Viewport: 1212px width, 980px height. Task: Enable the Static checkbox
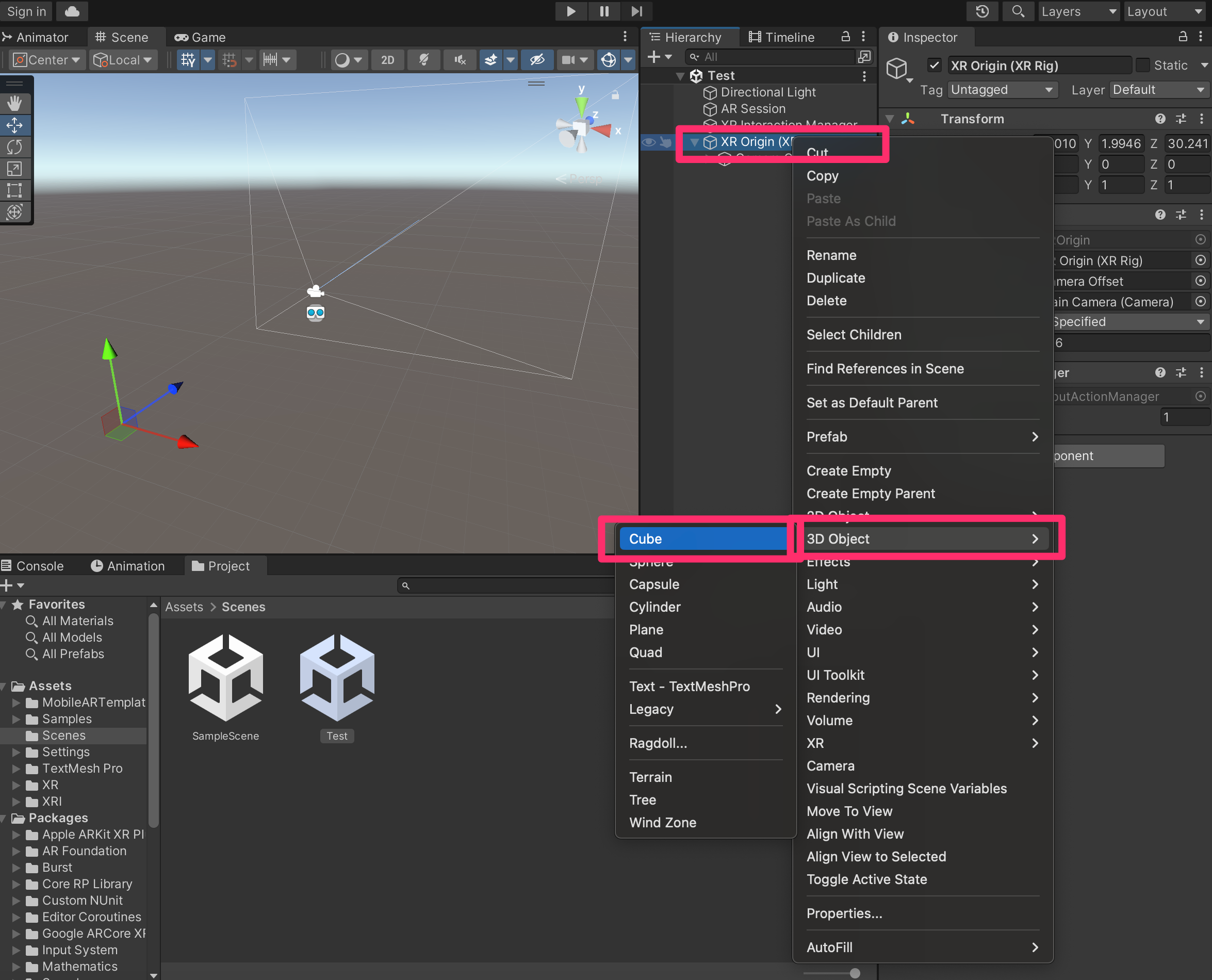coord(1142,66)
